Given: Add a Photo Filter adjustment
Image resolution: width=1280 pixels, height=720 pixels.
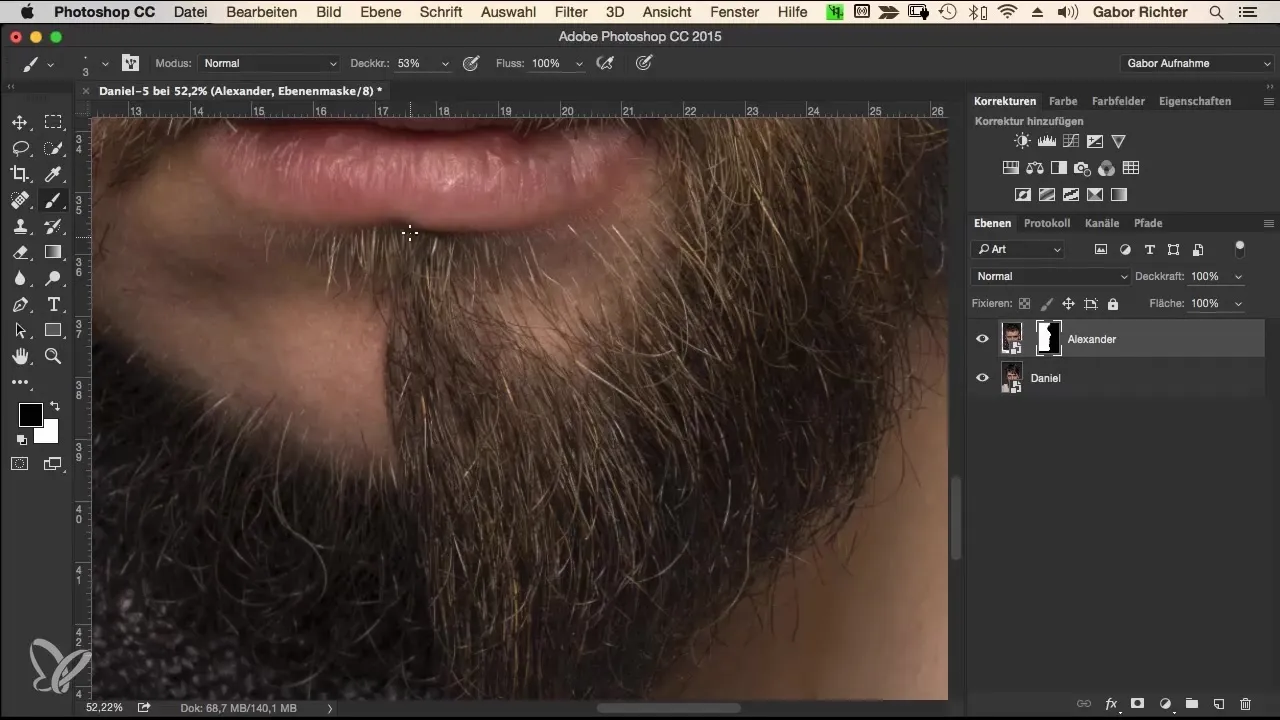Looking at the screenshot, I should 1083,168.
